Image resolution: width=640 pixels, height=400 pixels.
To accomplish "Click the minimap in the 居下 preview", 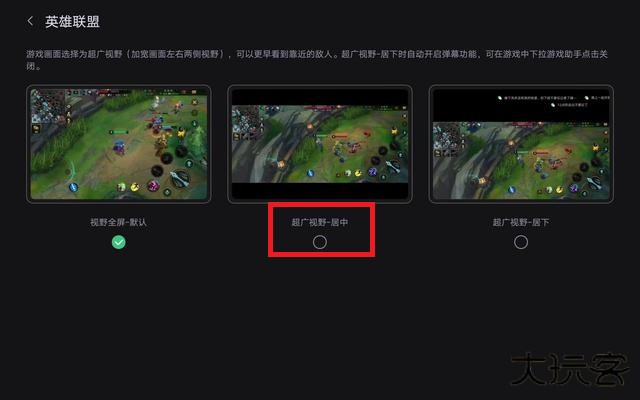I will tap(448, 137).
